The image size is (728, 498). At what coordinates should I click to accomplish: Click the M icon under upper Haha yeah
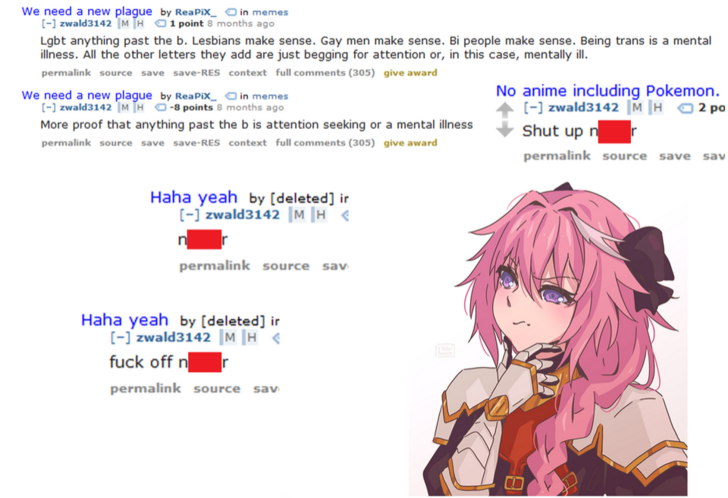click(x=298, y=214)
